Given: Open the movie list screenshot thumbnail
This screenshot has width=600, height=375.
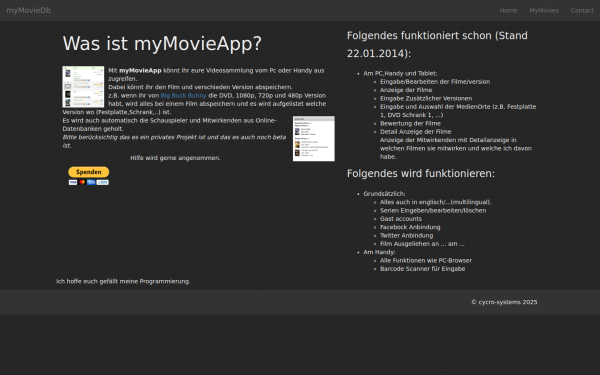Looking at the screenshot, I should (x=83, y=87).
